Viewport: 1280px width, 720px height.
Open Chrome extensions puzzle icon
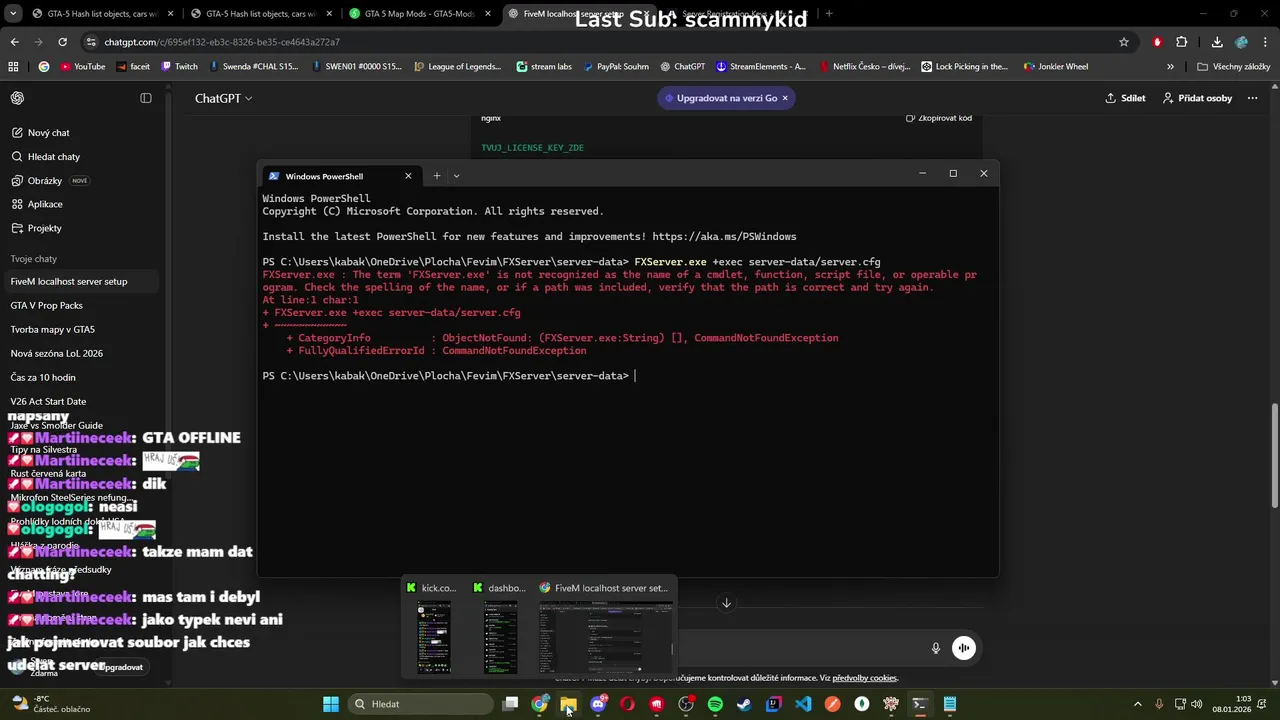(1182, 42)
